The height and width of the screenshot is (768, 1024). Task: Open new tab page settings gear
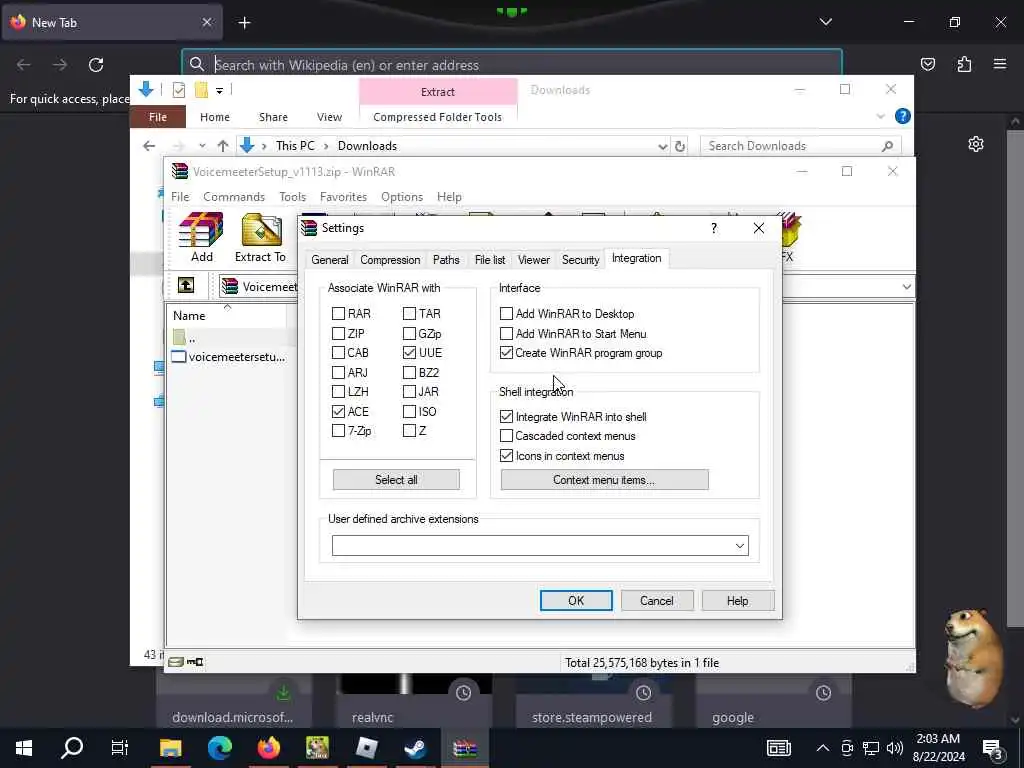pos(976,144)
